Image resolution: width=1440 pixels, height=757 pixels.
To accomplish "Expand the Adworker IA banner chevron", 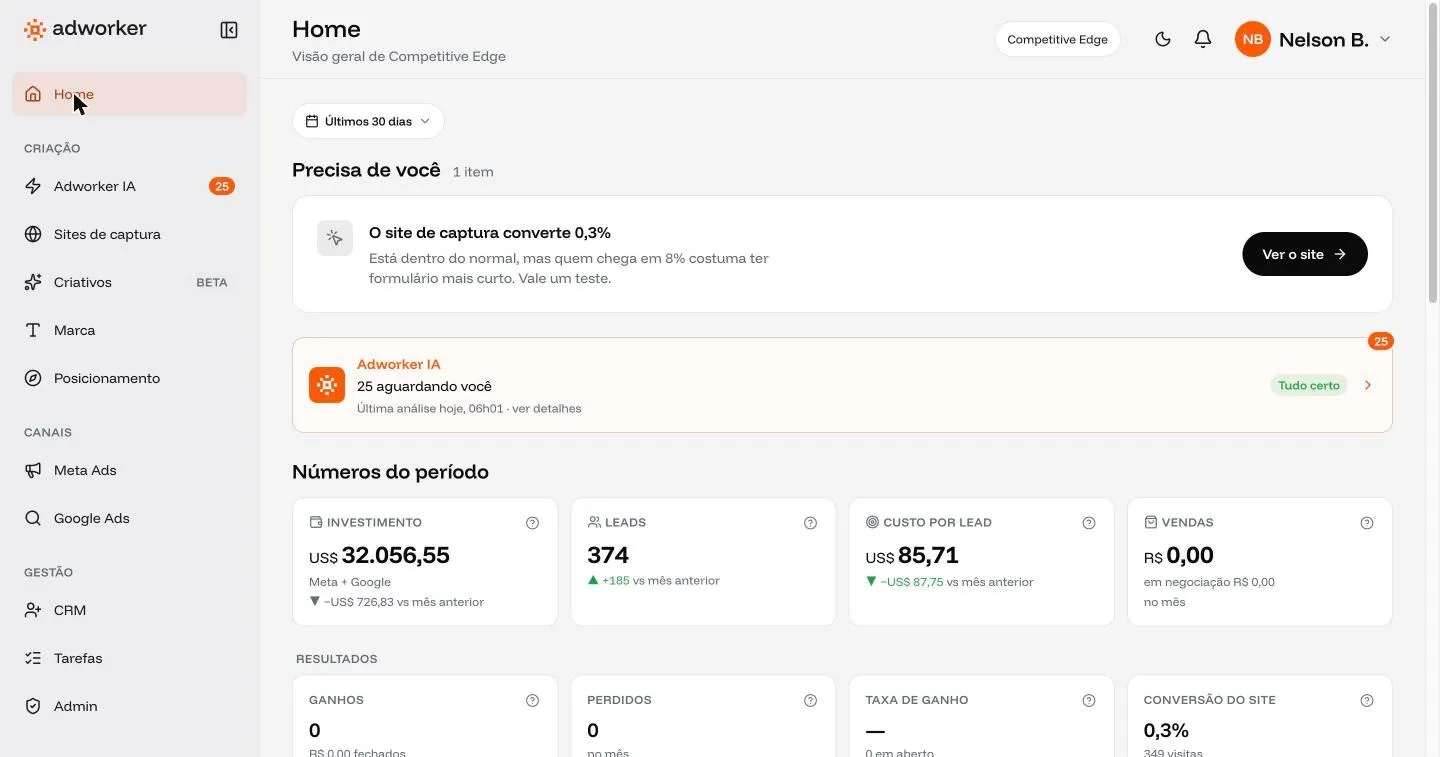I will (1368, 385).
